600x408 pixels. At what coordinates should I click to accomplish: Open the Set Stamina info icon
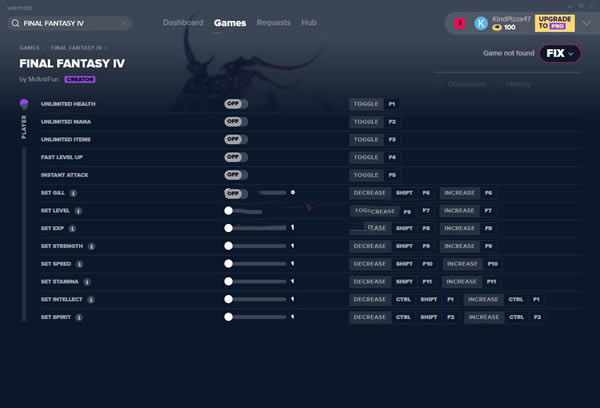tap(88, 282)
